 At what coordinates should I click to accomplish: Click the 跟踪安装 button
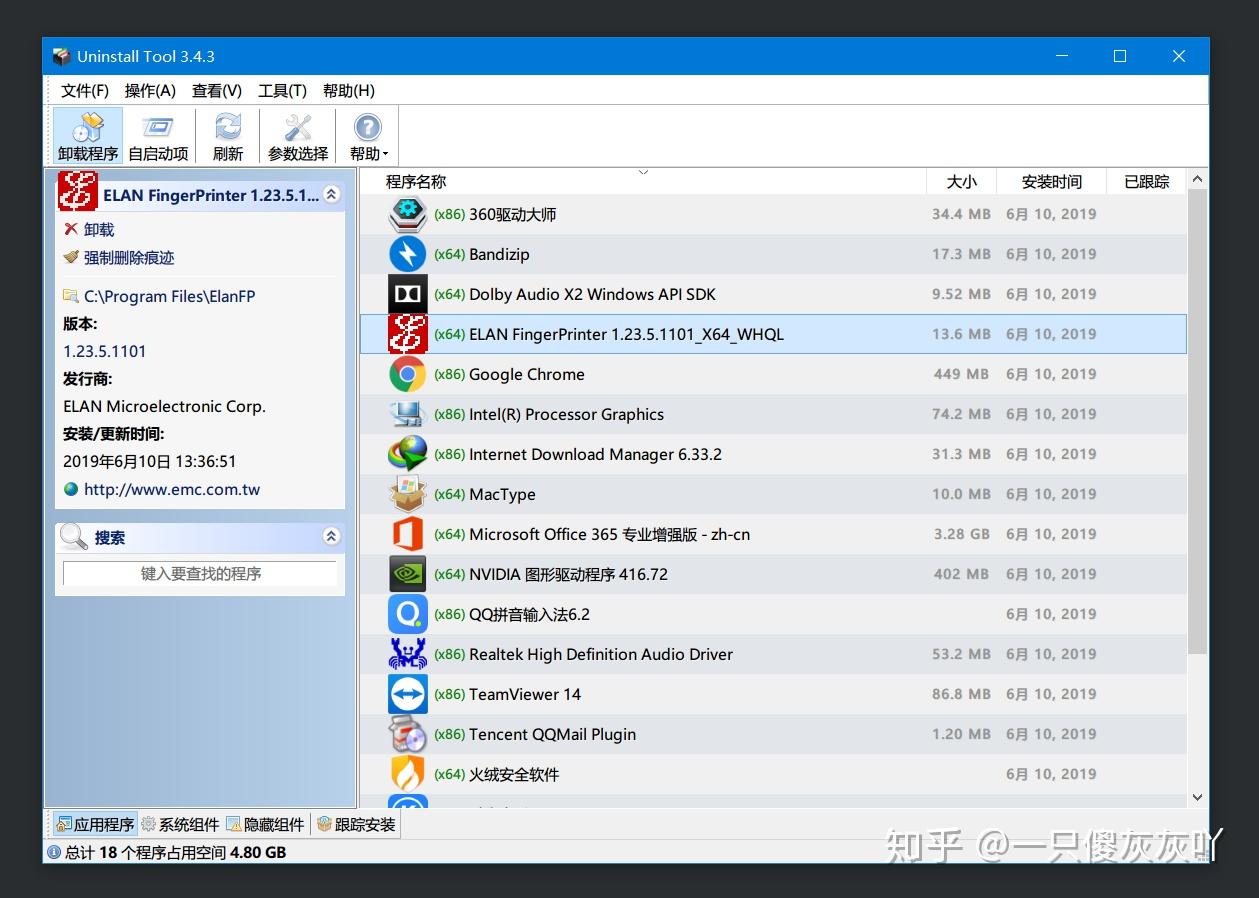tap(357, 825)
